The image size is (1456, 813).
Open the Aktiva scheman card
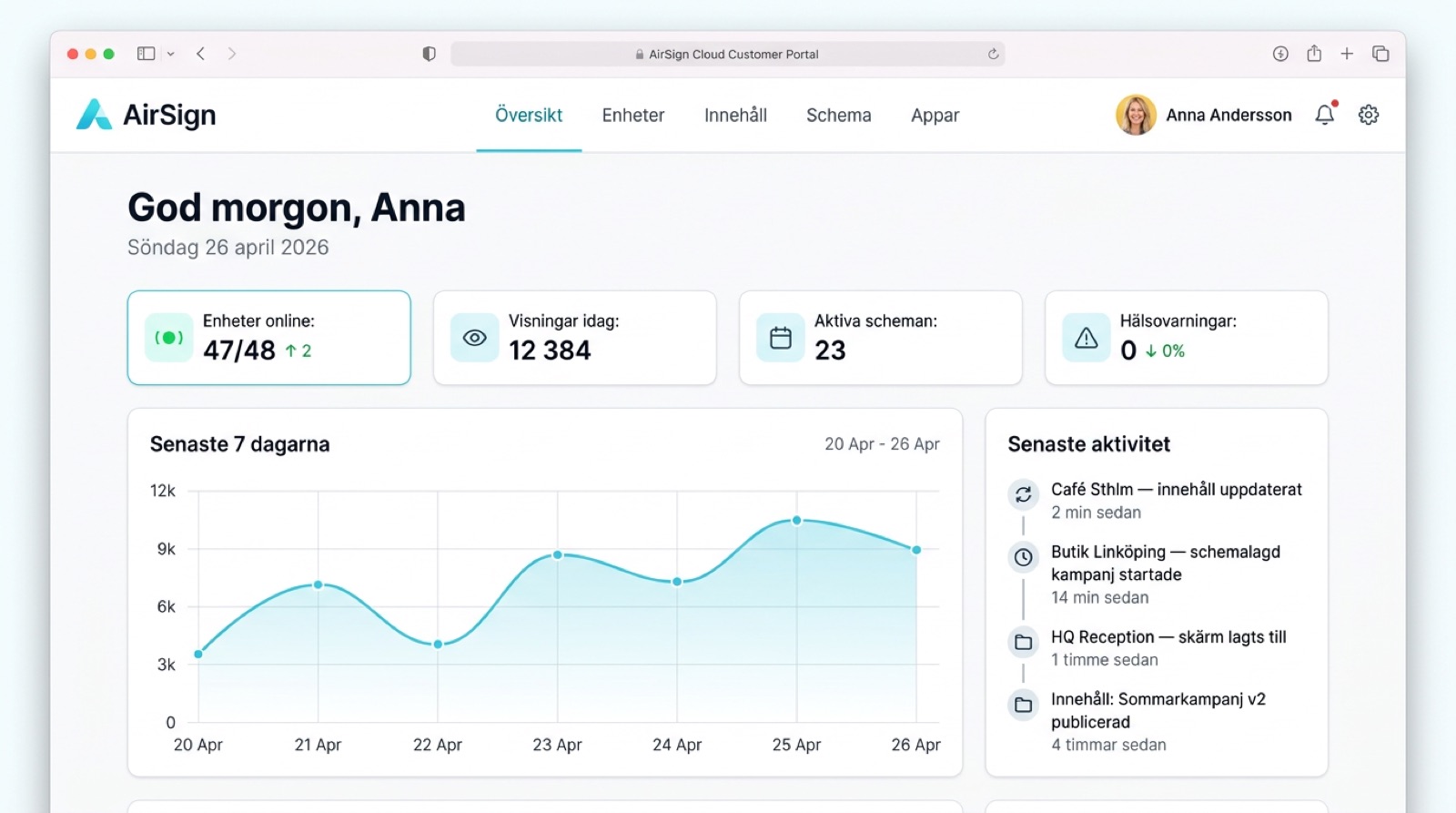881,338
